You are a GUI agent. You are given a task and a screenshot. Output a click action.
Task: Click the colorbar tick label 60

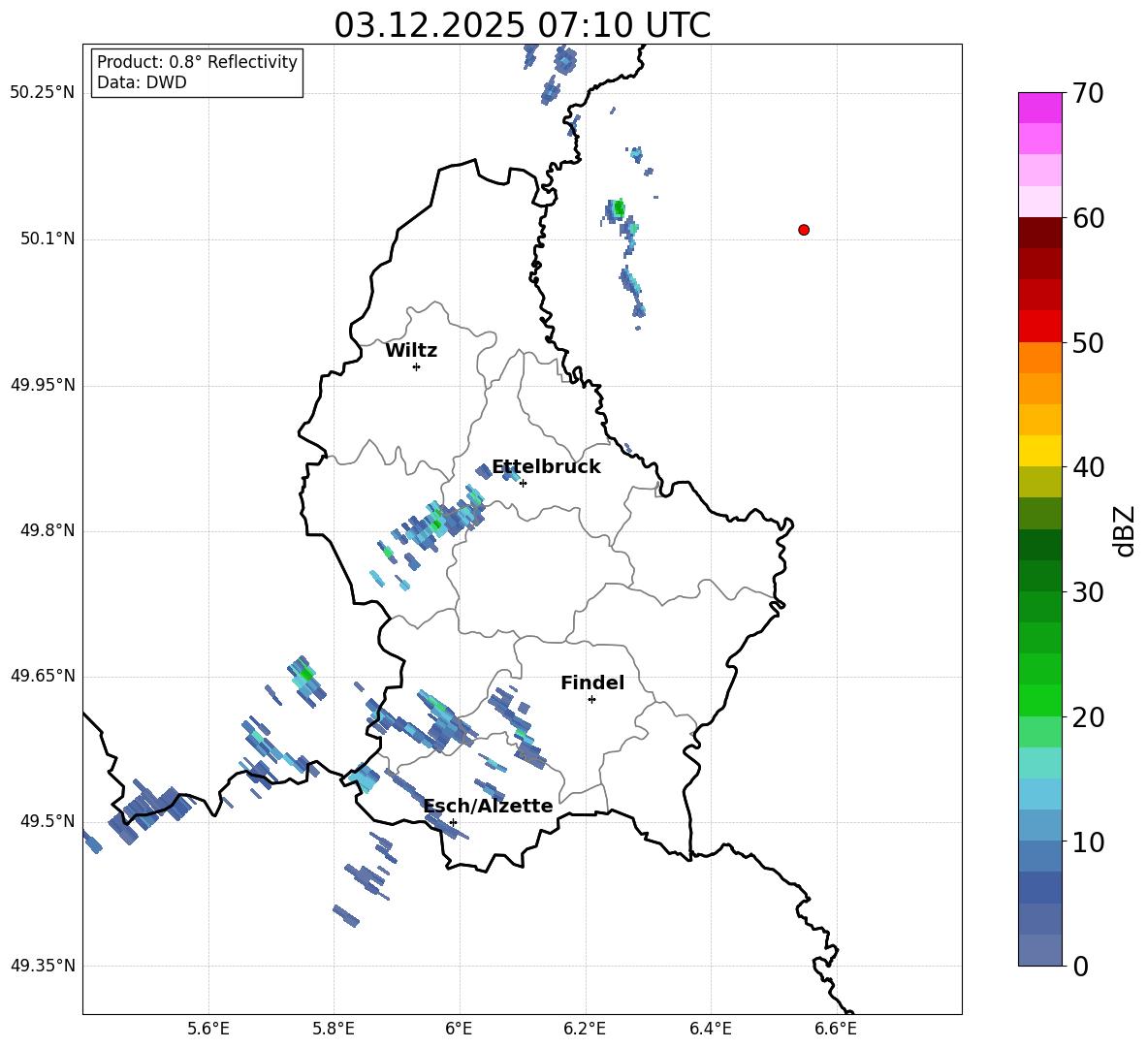(x=1088, y=218)
